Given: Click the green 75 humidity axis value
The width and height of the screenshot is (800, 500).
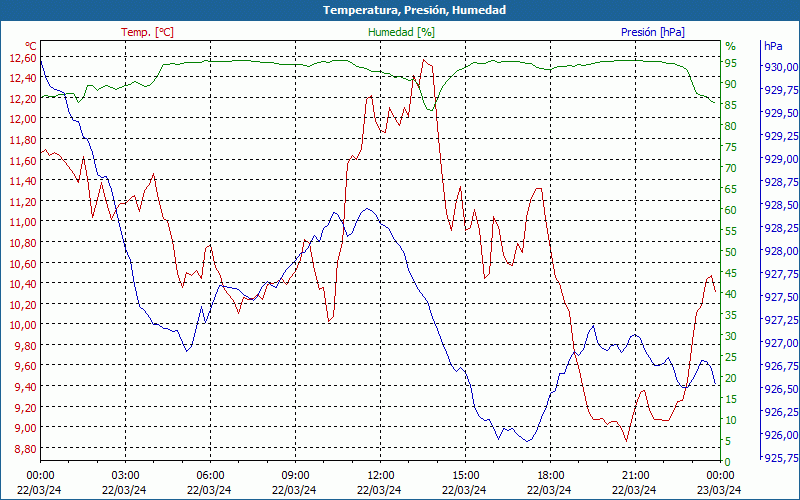Looking at the screenshot, I should click(x=731, y=147).
